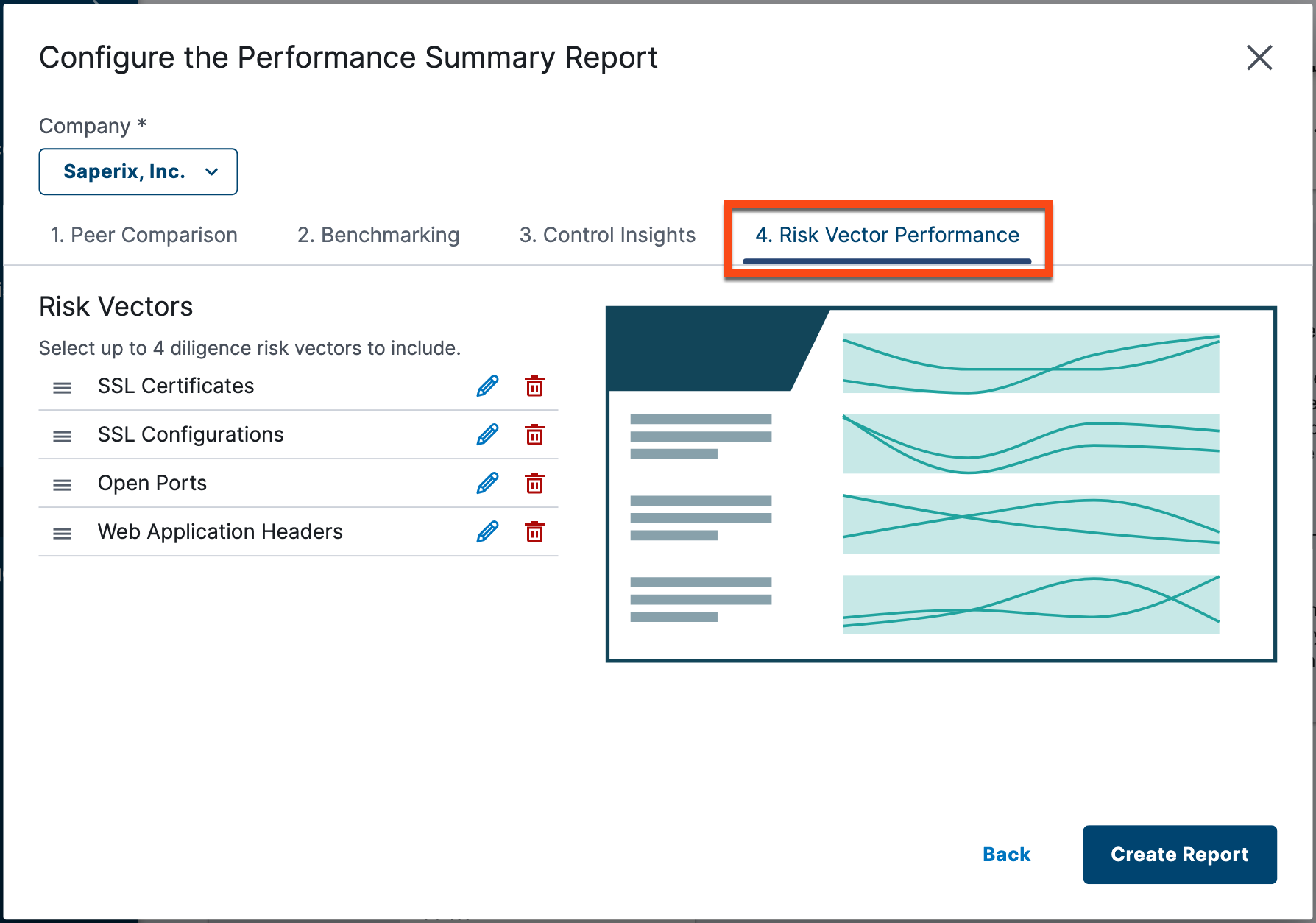Switch to the Peer Comparison tab
The height and width of the screenshot is (923, 1316).
[144, 235]
